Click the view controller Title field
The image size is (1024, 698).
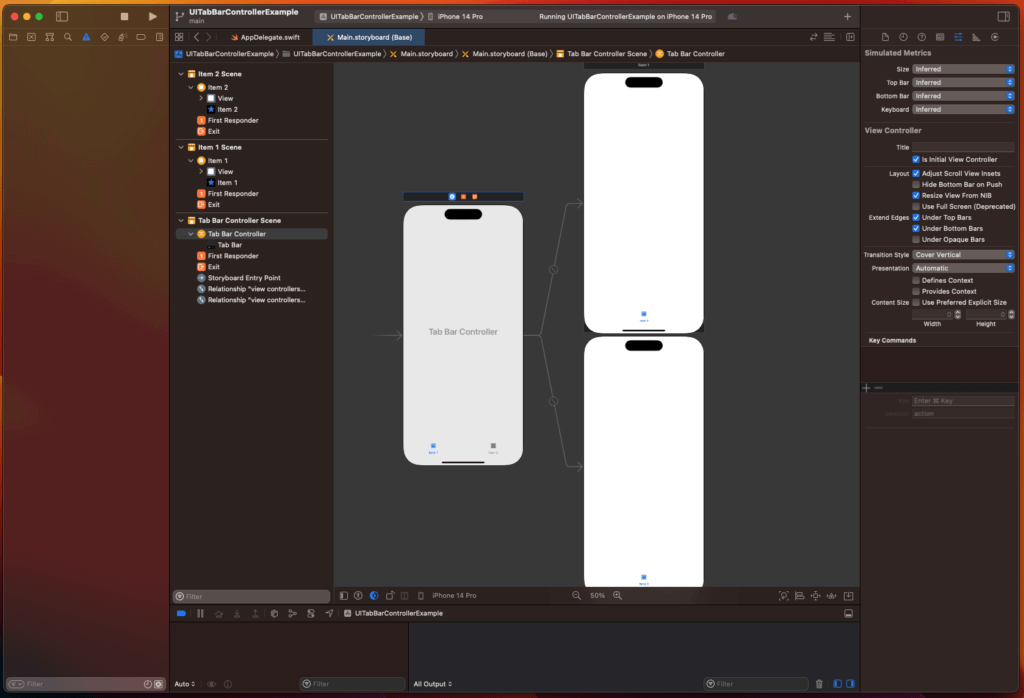(x=962, y=147)
